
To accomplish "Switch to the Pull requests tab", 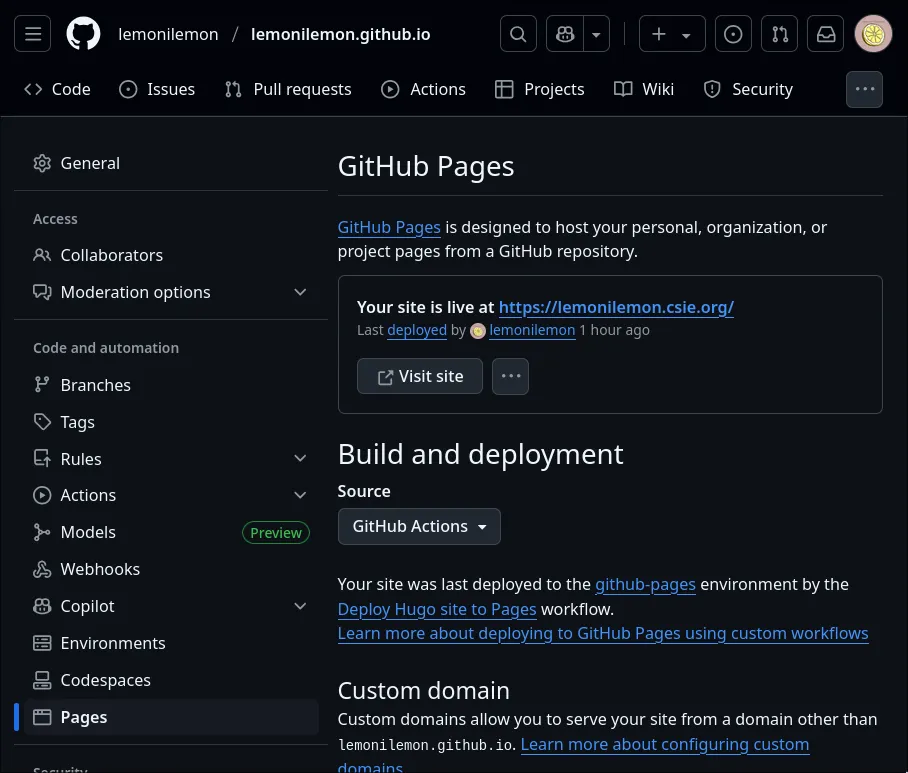I will pos(288,89).
